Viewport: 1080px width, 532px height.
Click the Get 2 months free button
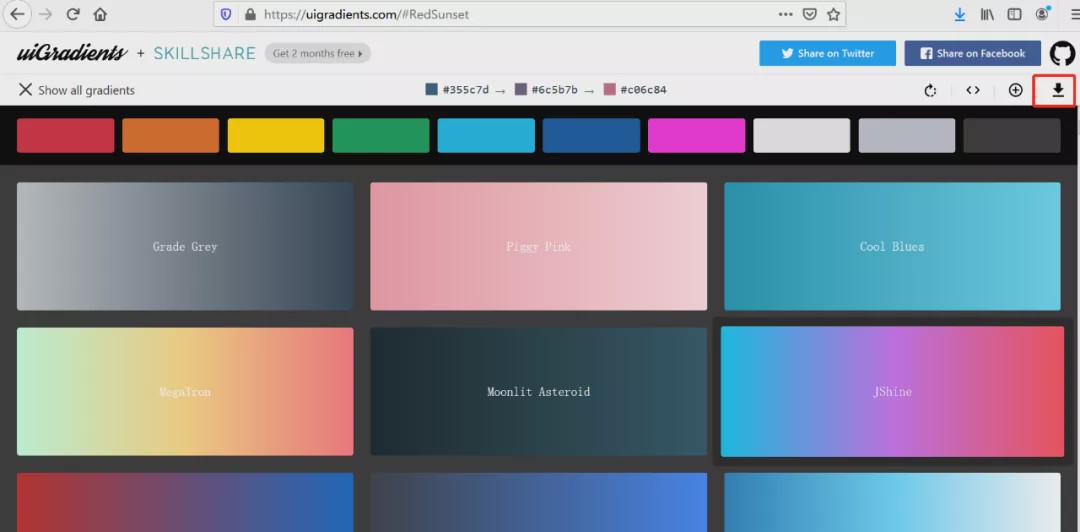pyautogui.click(x=318, y=53)
